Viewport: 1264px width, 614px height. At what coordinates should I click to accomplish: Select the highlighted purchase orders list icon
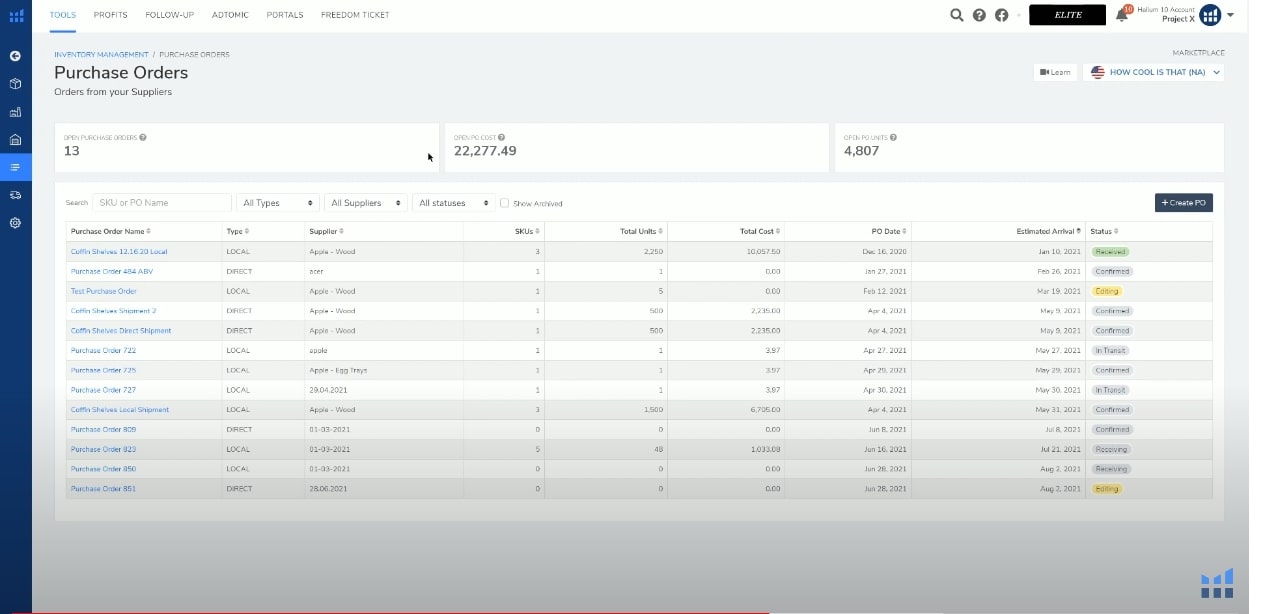click(15, 167)
